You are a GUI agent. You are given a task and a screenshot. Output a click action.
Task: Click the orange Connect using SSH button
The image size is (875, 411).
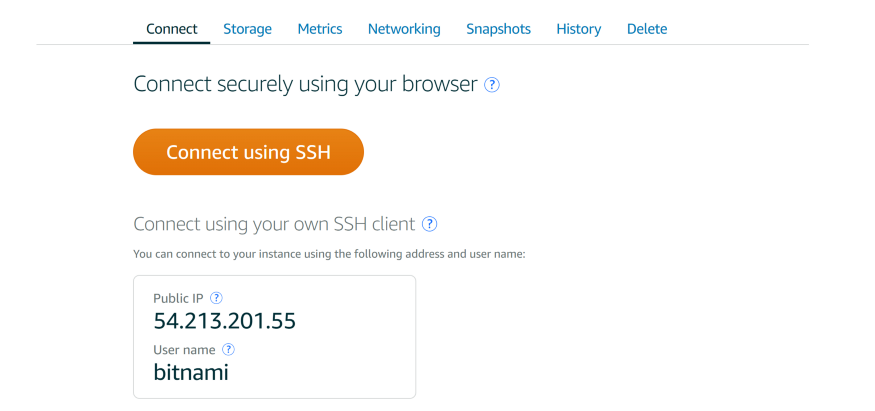coord(248,152)
